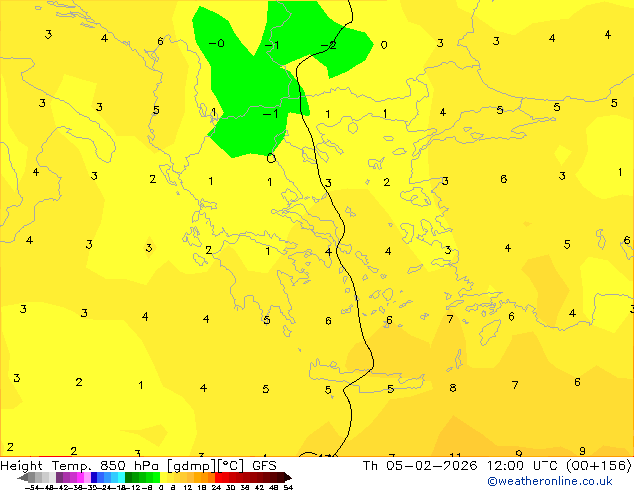634x490 pixels.
Task: Click the dark green swatch in the legend
Action: [129, 477]
